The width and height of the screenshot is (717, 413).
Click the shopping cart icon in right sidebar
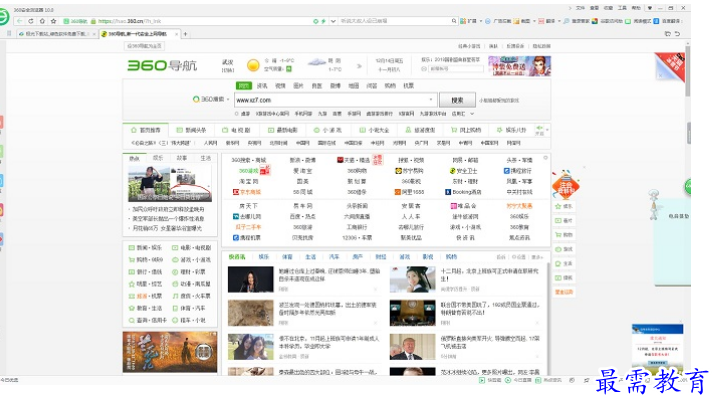tap(558, 235)
